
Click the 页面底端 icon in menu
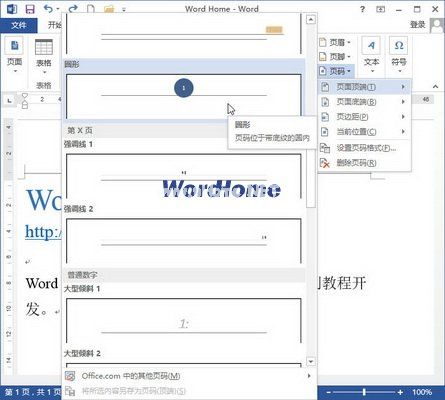(x=325, y=102)
